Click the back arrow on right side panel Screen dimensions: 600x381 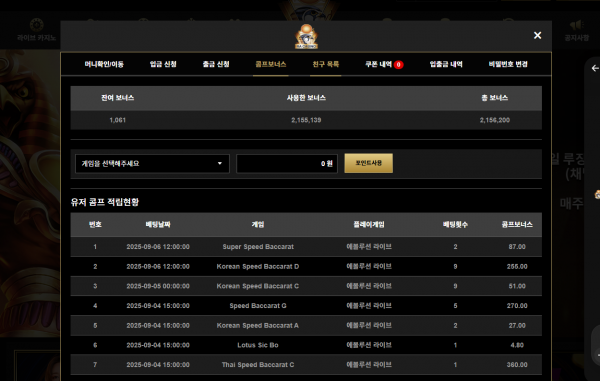click(x=595, y=68)
